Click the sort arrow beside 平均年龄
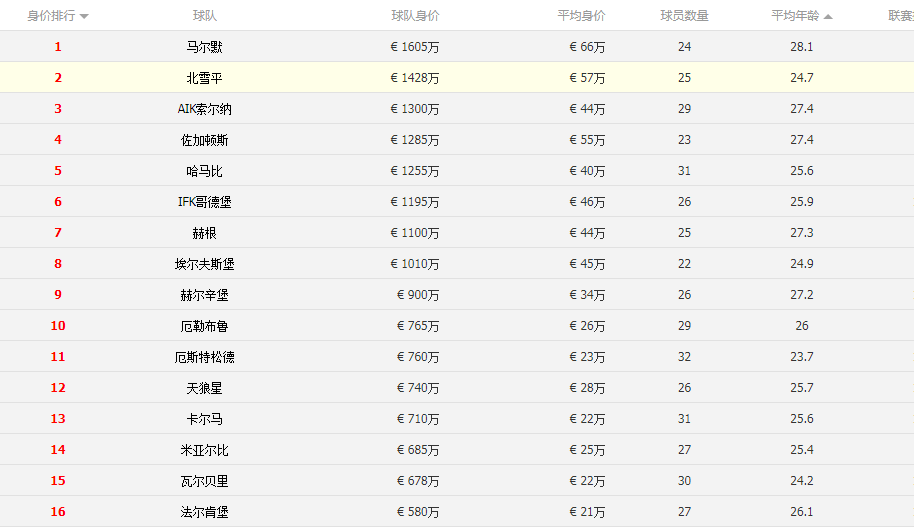The width and height of the screenshot is (914, 529). coord(828,17)
